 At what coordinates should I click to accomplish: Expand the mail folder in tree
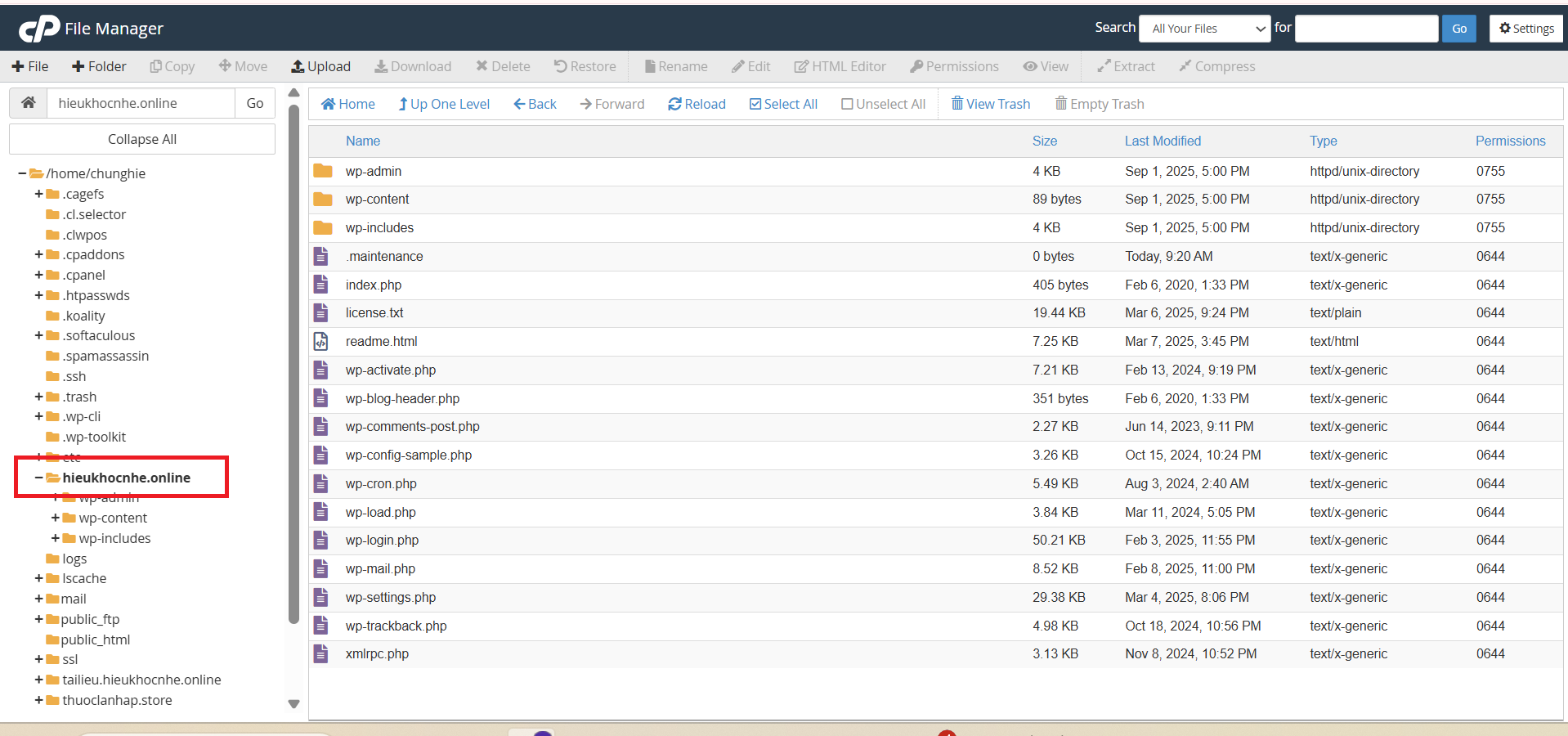(38, 599)
